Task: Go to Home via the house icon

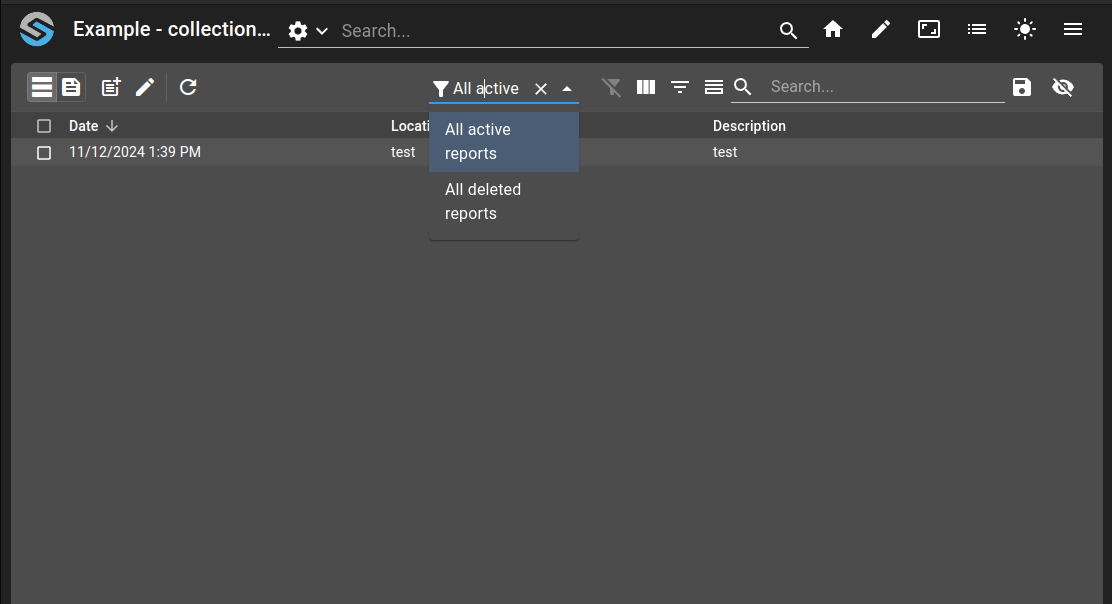Action: tap(833, 29)
